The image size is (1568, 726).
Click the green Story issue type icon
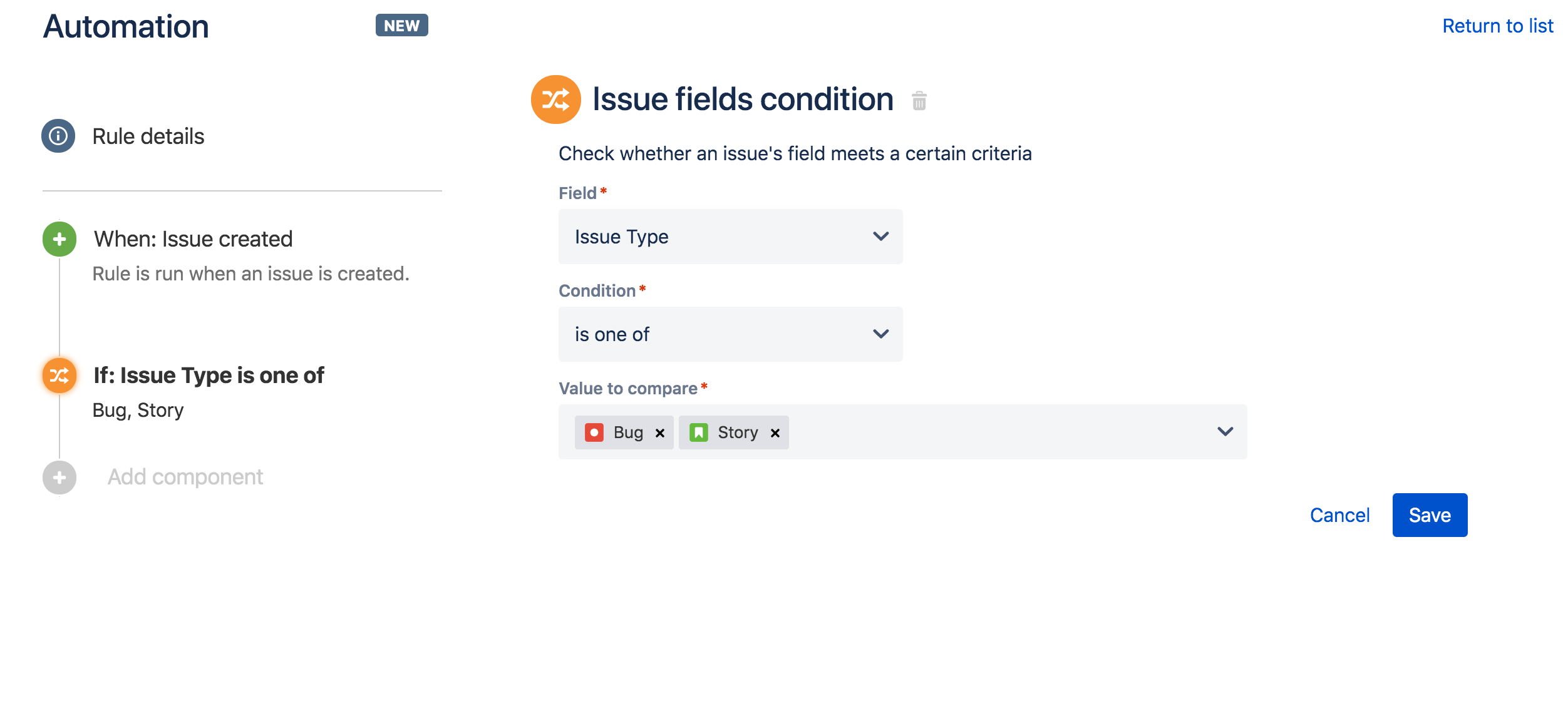(698, 432)
